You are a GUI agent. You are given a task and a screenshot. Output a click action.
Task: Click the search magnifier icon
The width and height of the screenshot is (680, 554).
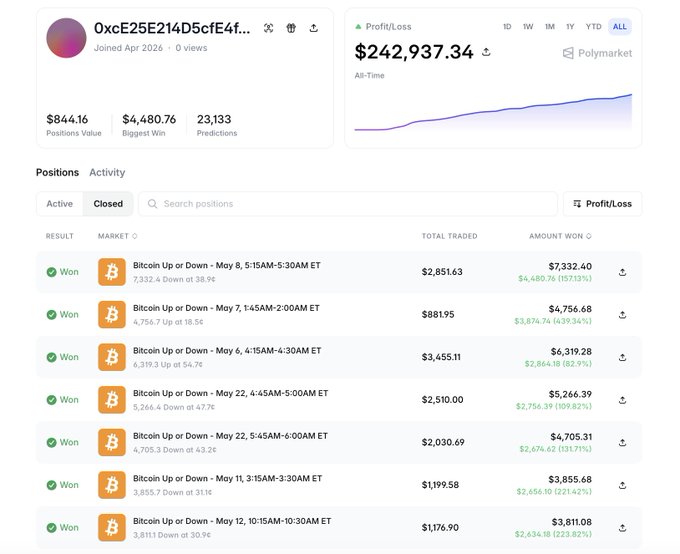tap(152, 203)
